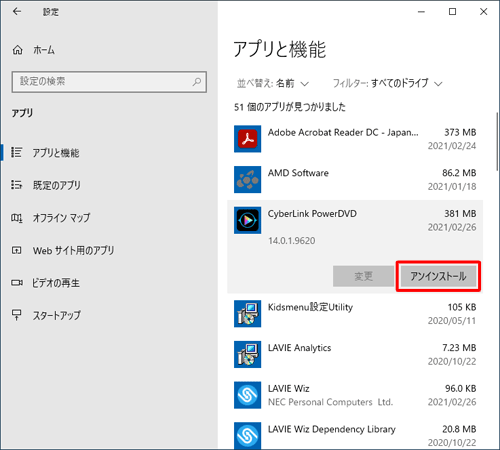Click the 373 MB size value
The height and width of the screenshot is (450, 500).
(x=460, y=132)
